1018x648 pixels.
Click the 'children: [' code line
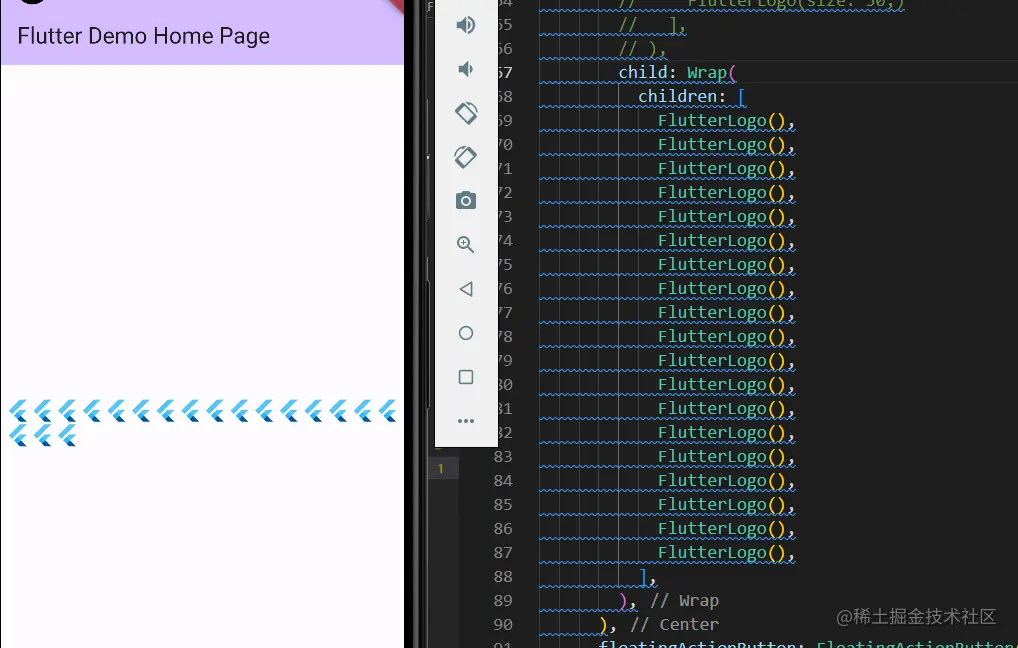coord(691,96)
